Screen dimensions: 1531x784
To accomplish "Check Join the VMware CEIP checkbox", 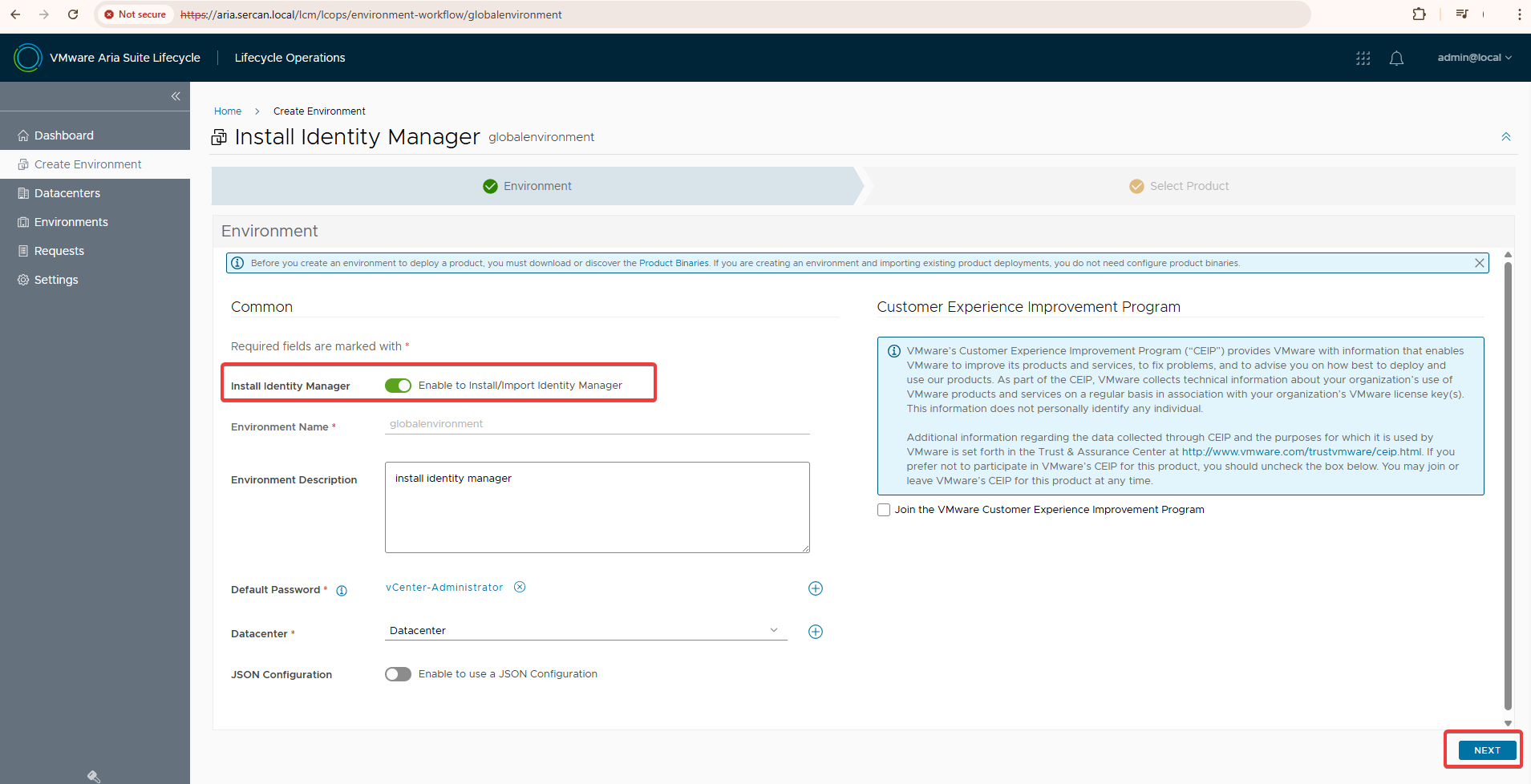I will point(884,510).
